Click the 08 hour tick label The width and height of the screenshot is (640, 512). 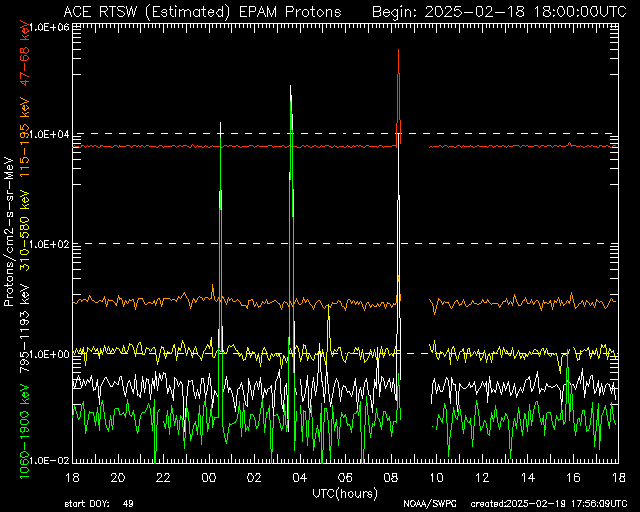[x=391, y=477]
